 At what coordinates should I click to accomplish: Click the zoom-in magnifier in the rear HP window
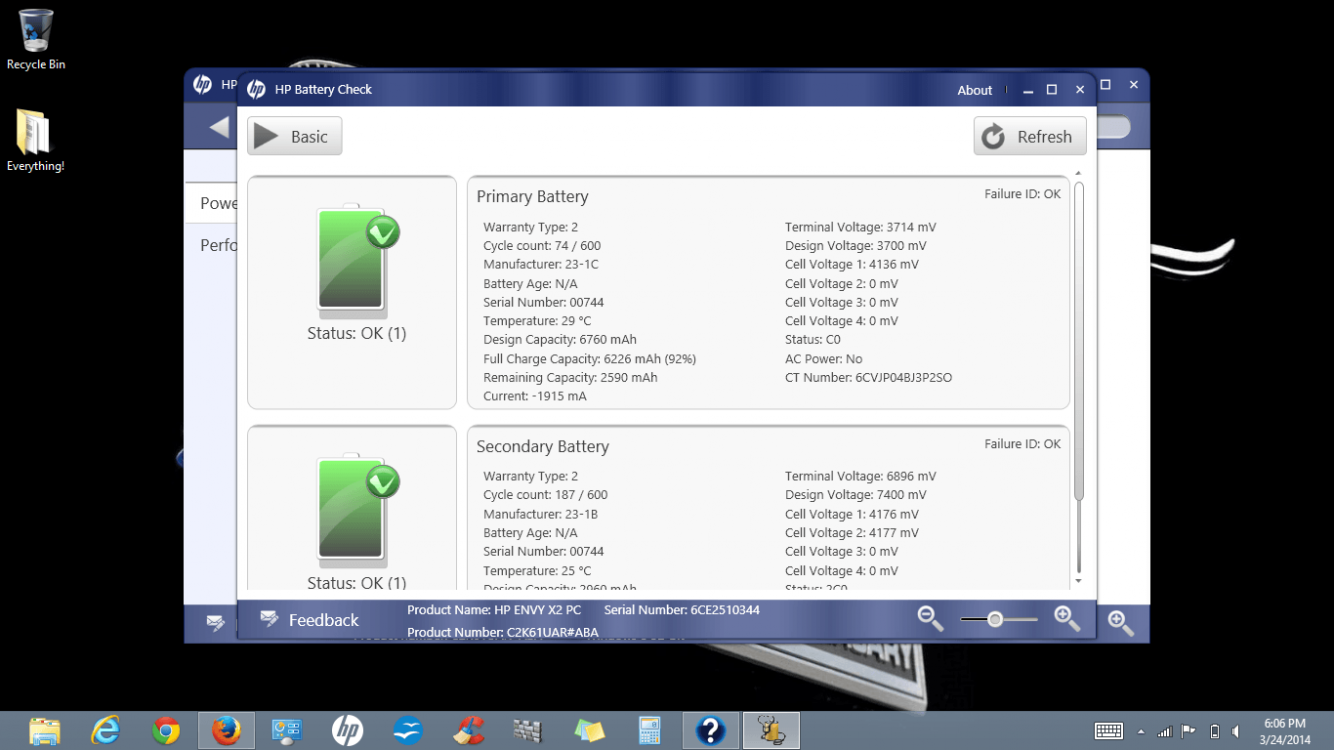click(1121, 623)
